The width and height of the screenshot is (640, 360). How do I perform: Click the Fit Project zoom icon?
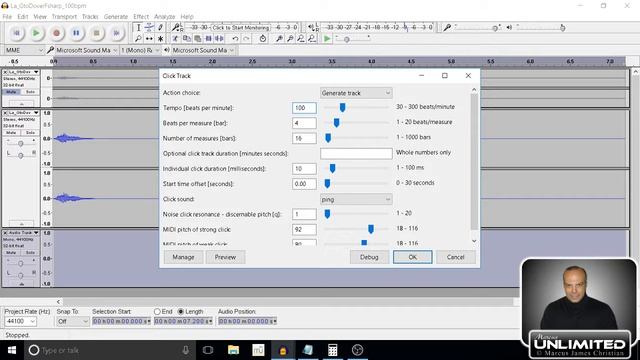click(312, 39)
